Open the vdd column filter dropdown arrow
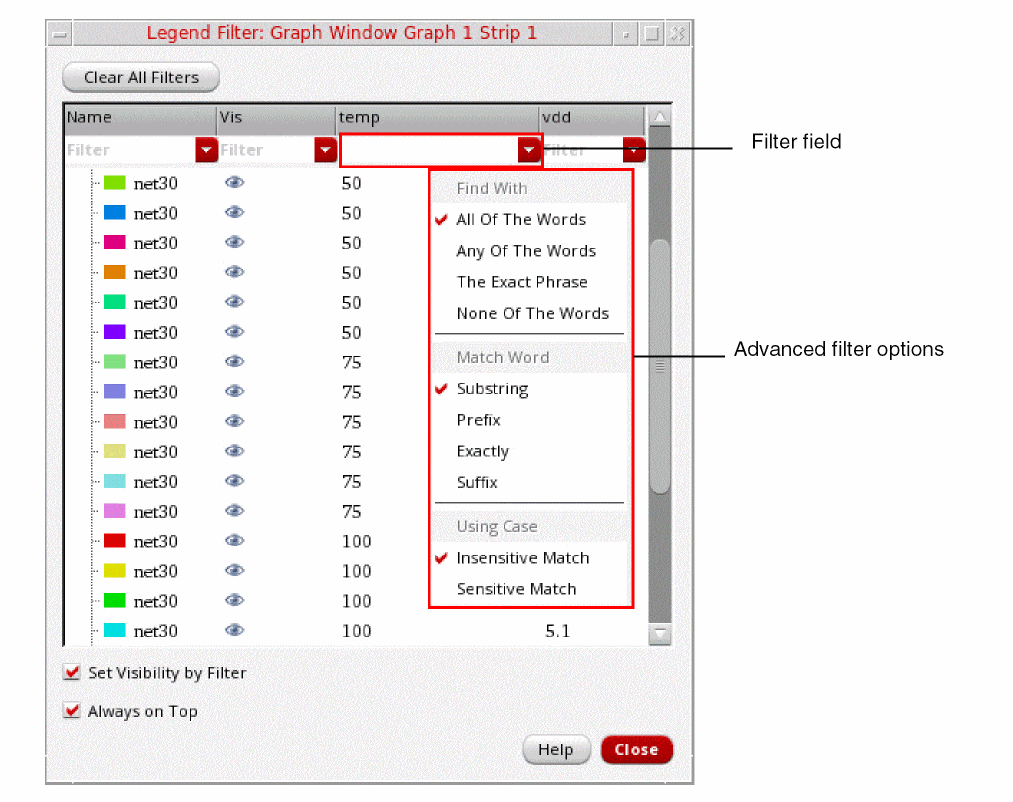 [x=634, y=150]
